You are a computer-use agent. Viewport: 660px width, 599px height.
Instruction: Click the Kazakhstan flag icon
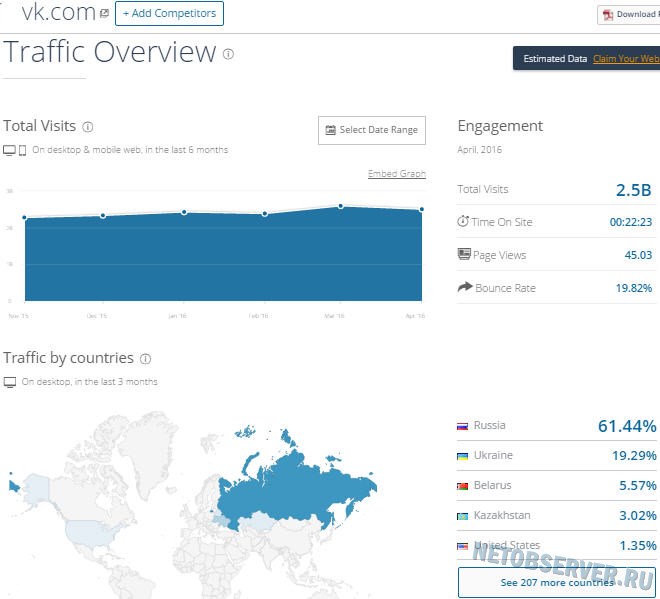pos(463,516)
